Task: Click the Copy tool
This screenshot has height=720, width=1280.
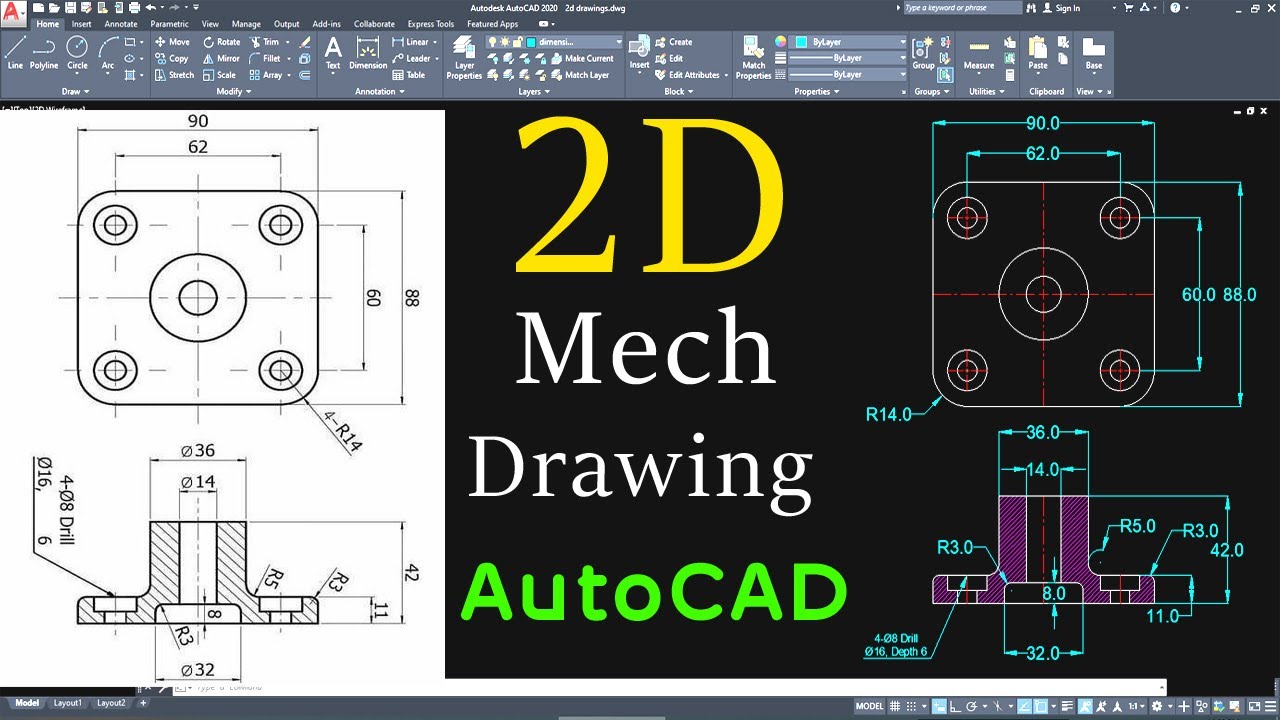Action: click(x=172, y=58)
